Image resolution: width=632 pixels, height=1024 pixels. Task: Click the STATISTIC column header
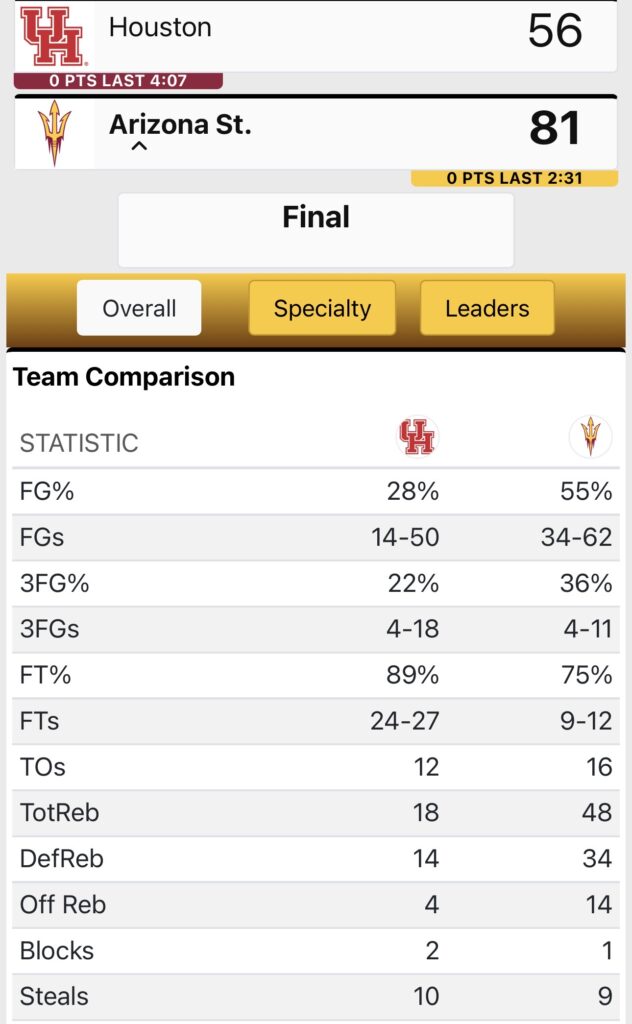(x=79, y=443)
